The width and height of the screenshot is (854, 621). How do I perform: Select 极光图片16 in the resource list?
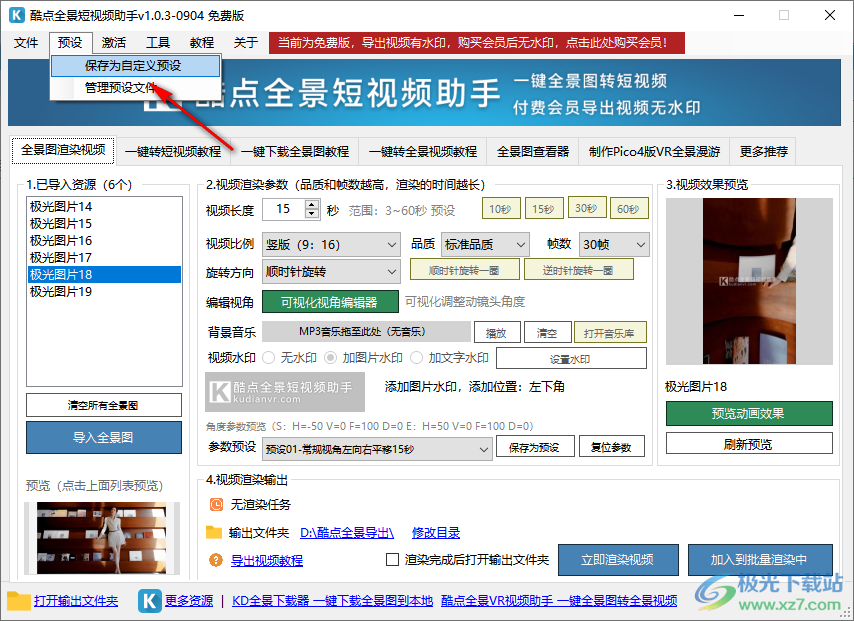(61, 240)
